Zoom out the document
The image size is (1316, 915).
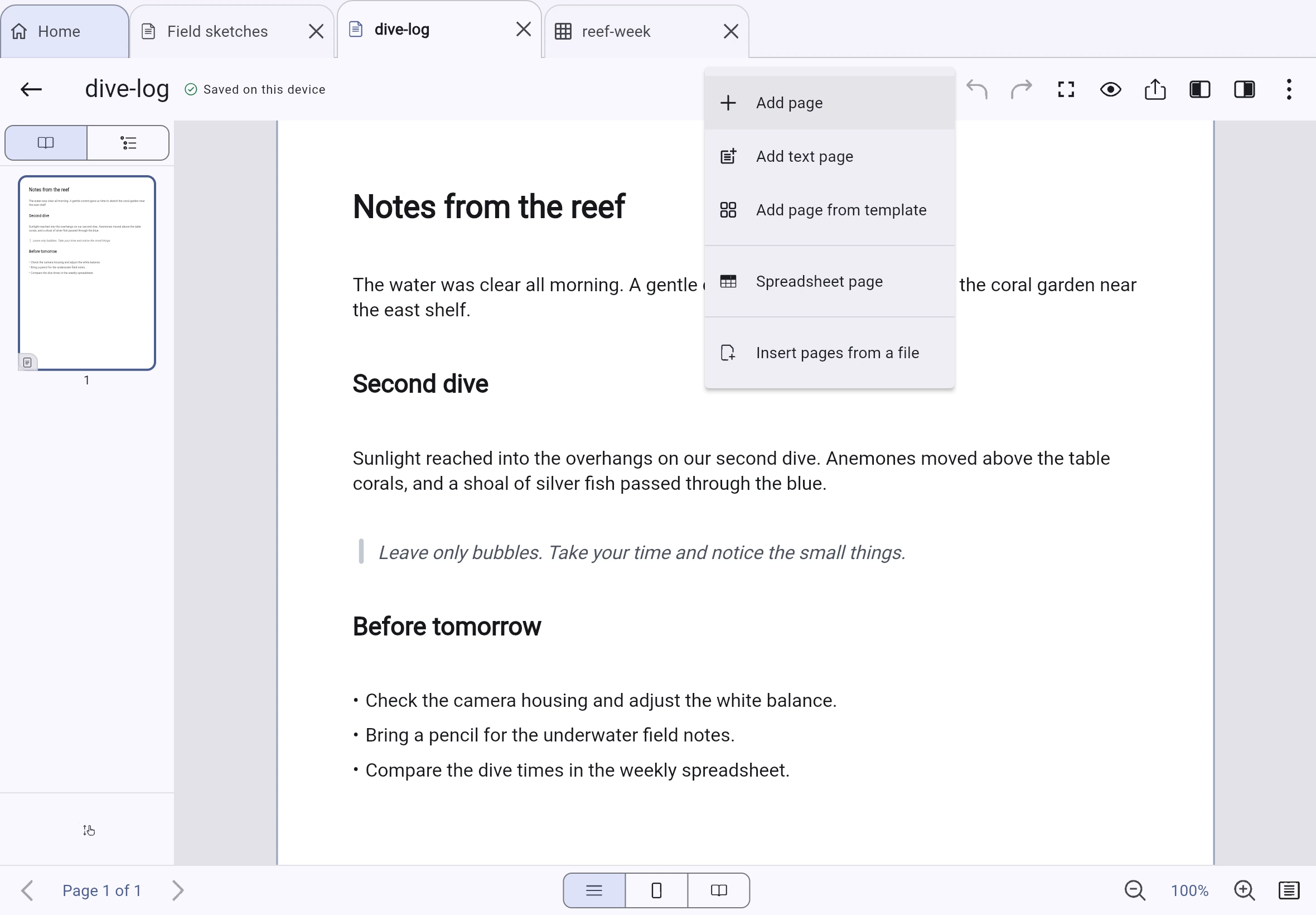[1134, 890]
